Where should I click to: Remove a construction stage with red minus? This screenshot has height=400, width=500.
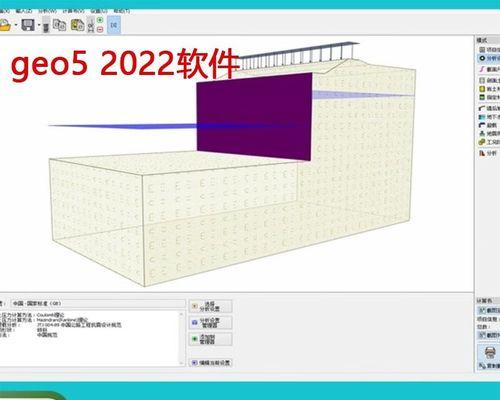click(100, 29)
